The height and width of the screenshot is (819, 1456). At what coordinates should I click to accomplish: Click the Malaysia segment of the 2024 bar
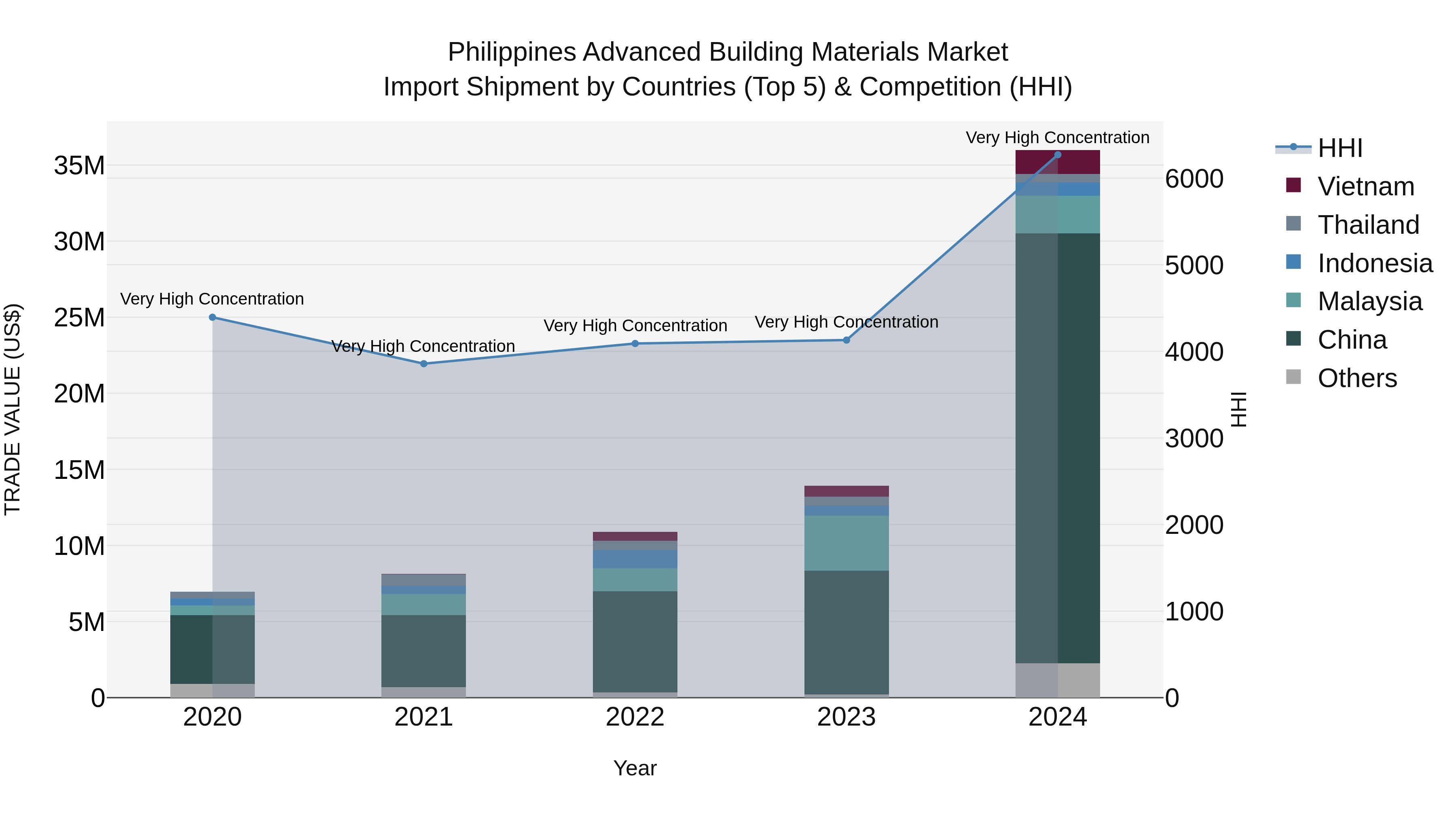(x=1058, y=215)
